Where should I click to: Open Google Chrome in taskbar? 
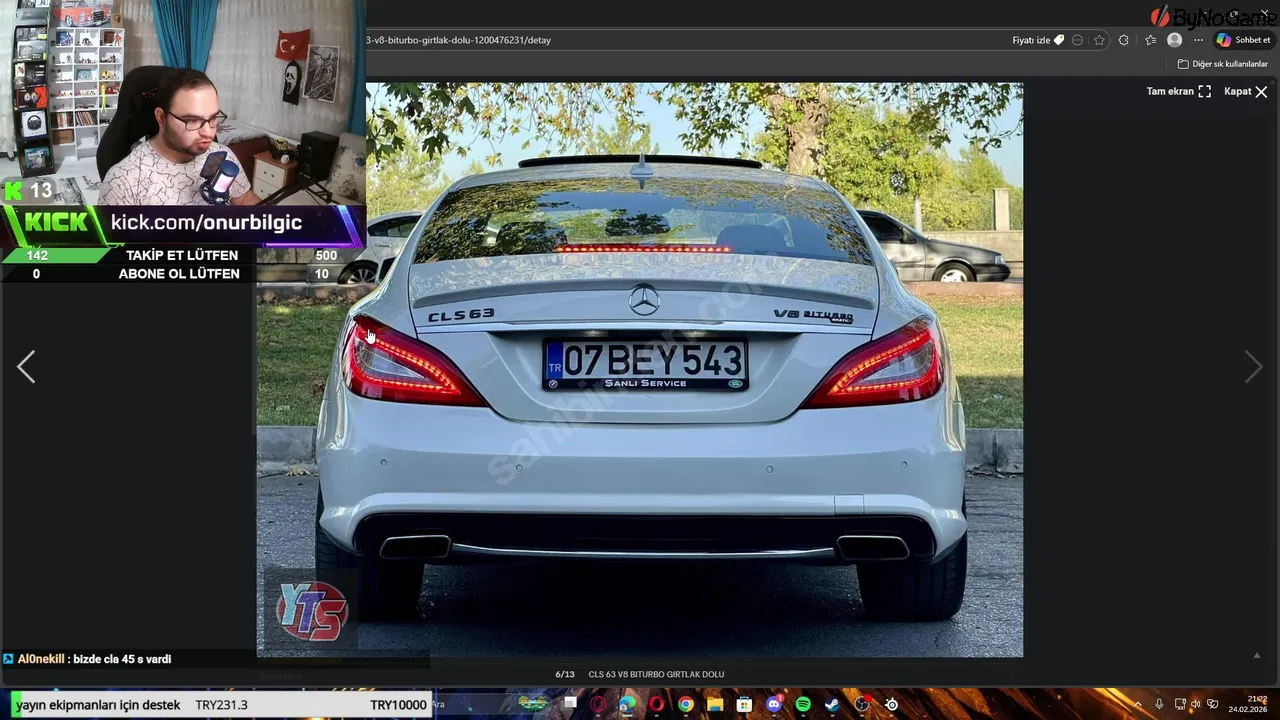point(686,704)
